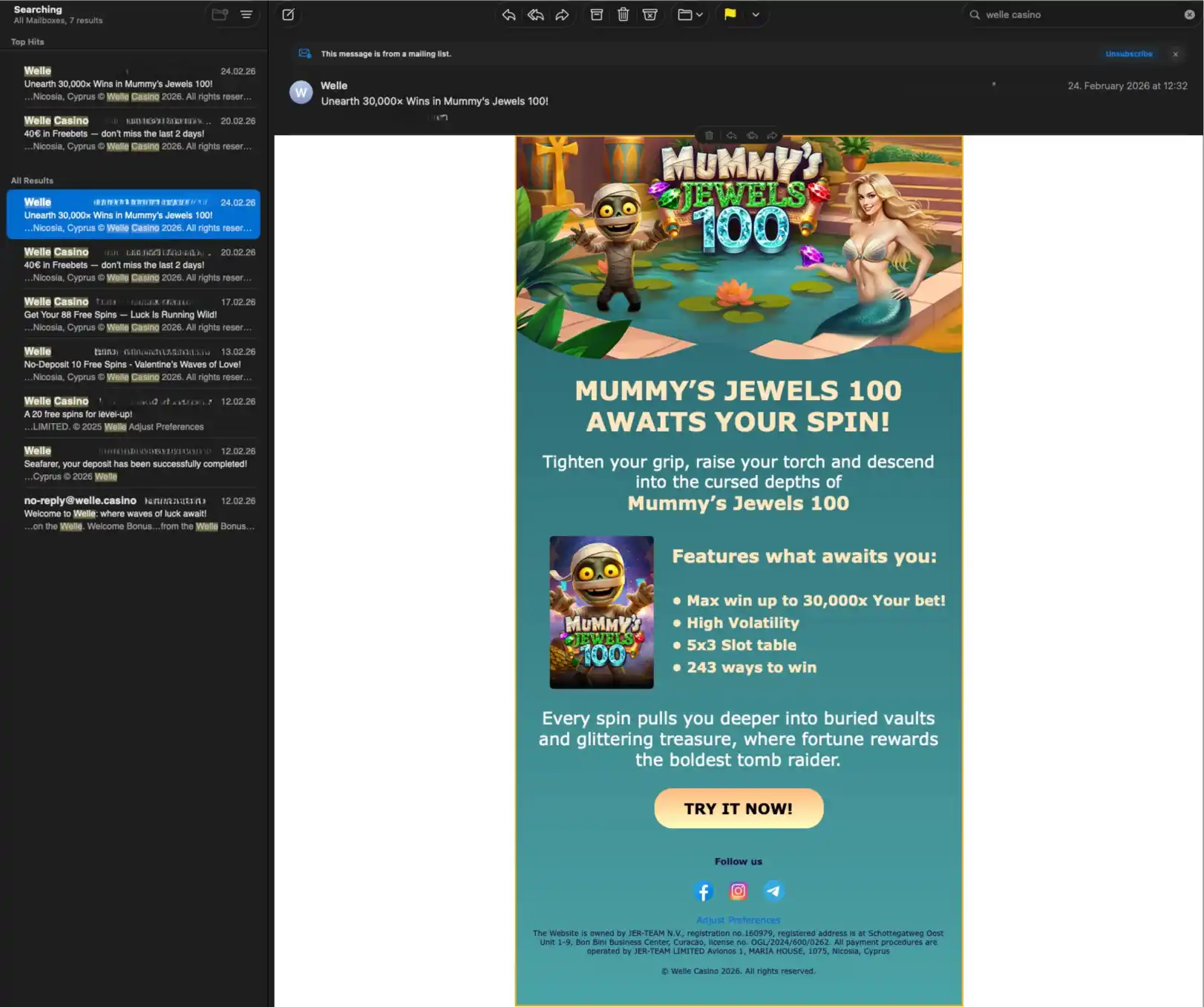The width and height of the screenshot is (1204, 1007).
Task: Open the Instagram icon in the email
Action: (x=739, y=890)
